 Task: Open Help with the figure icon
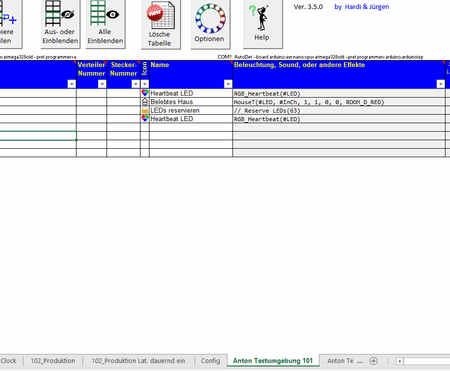click(262, 23)
